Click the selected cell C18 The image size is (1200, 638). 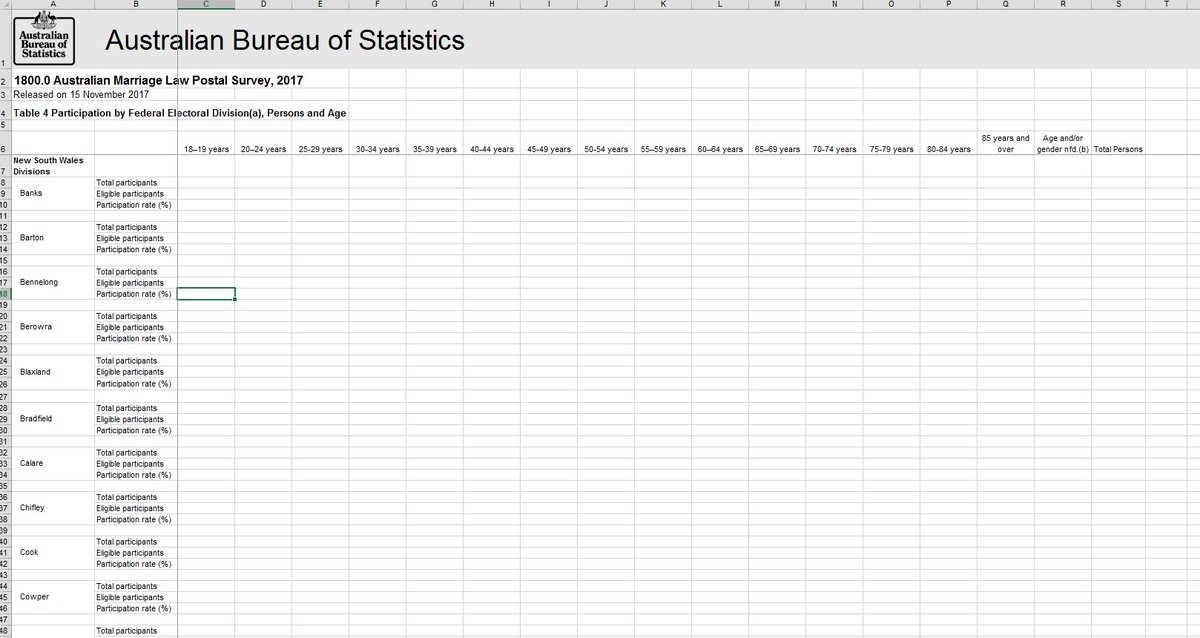coord(206,294)
